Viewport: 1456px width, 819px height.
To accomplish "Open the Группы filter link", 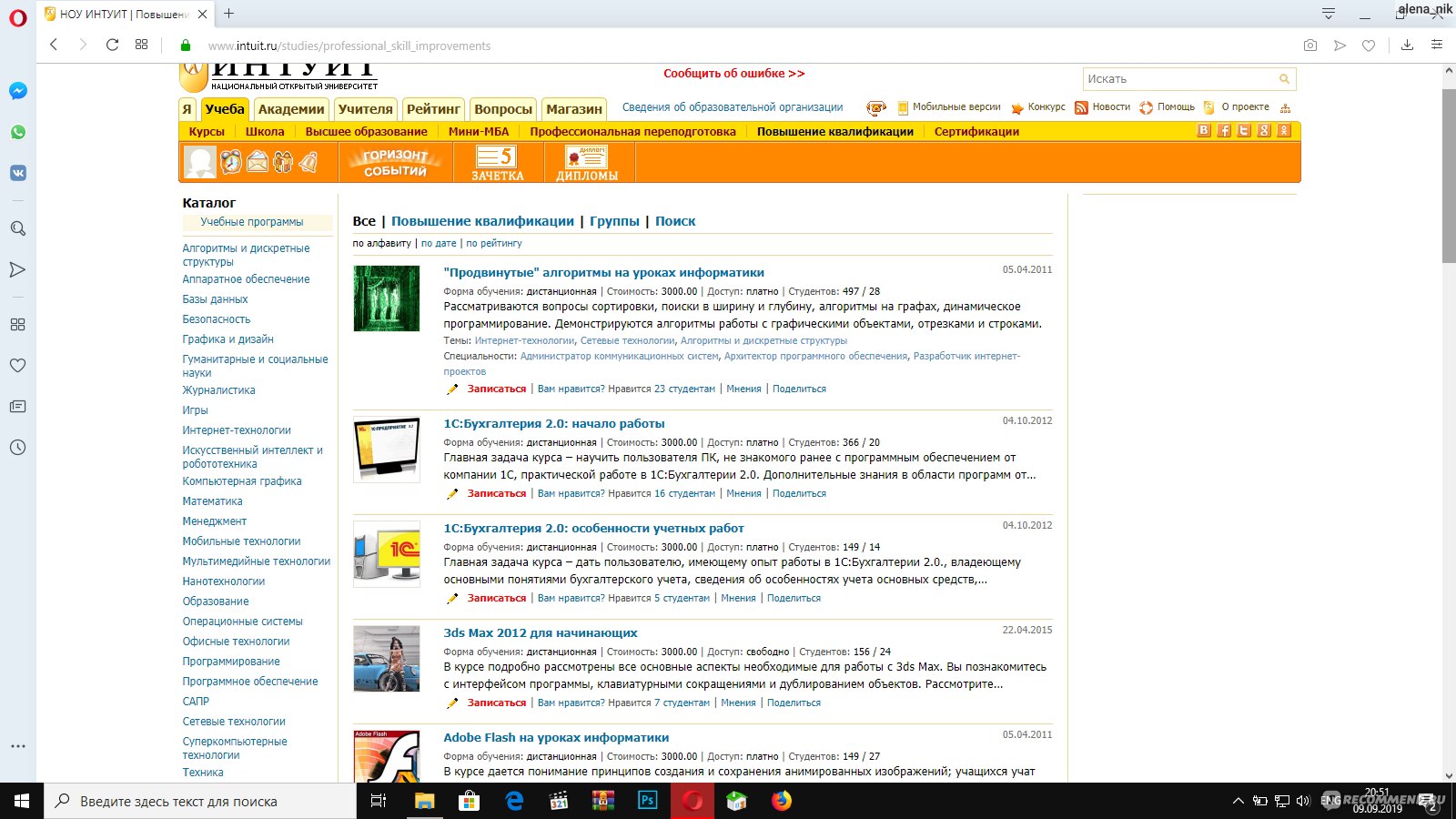I will coord(614,221).
